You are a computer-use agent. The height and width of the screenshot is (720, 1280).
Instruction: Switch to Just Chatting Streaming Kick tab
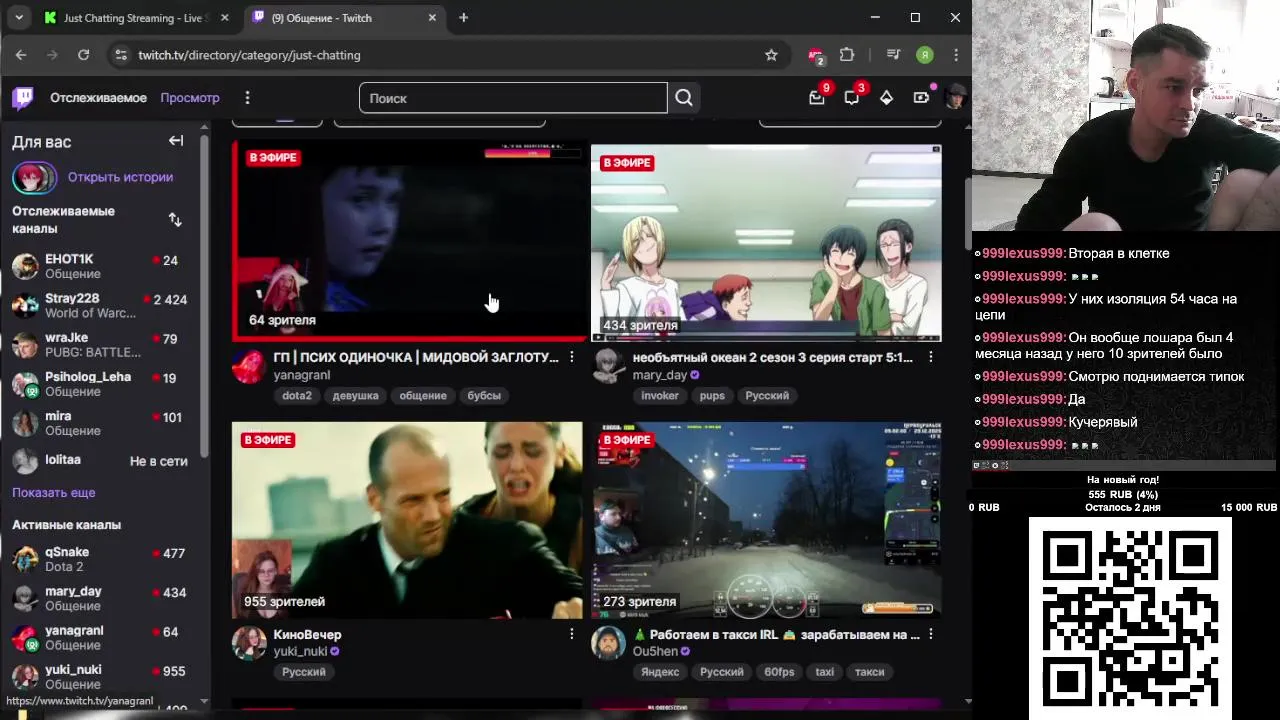point(135,18)
